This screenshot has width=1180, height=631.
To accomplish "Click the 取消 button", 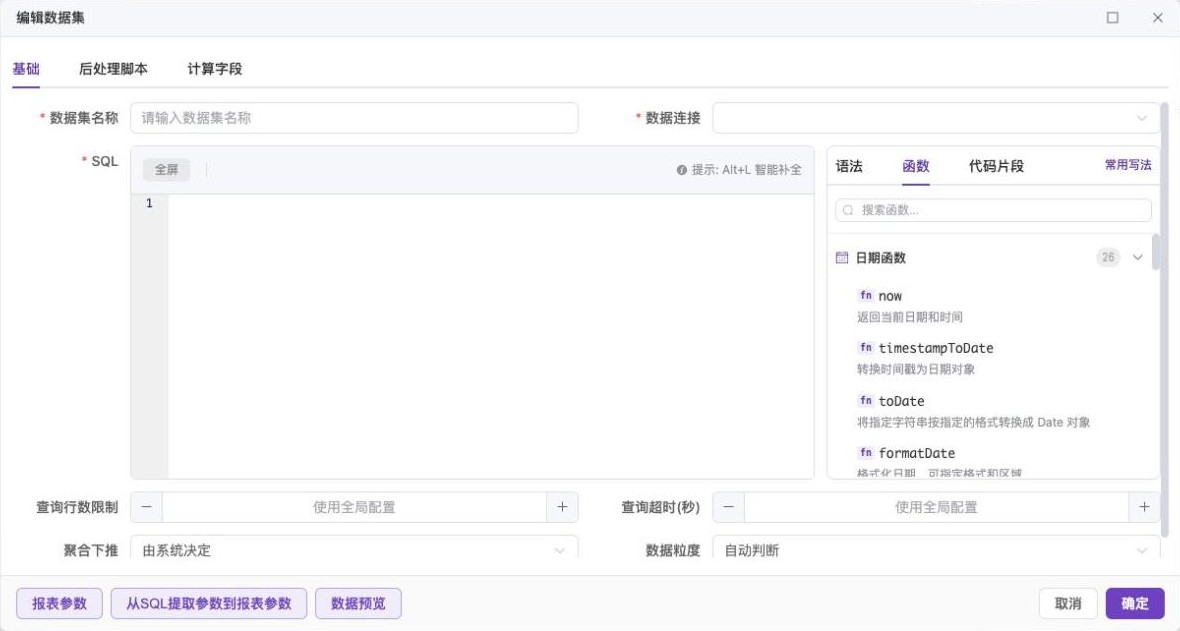I will [x=1068, y=603].
